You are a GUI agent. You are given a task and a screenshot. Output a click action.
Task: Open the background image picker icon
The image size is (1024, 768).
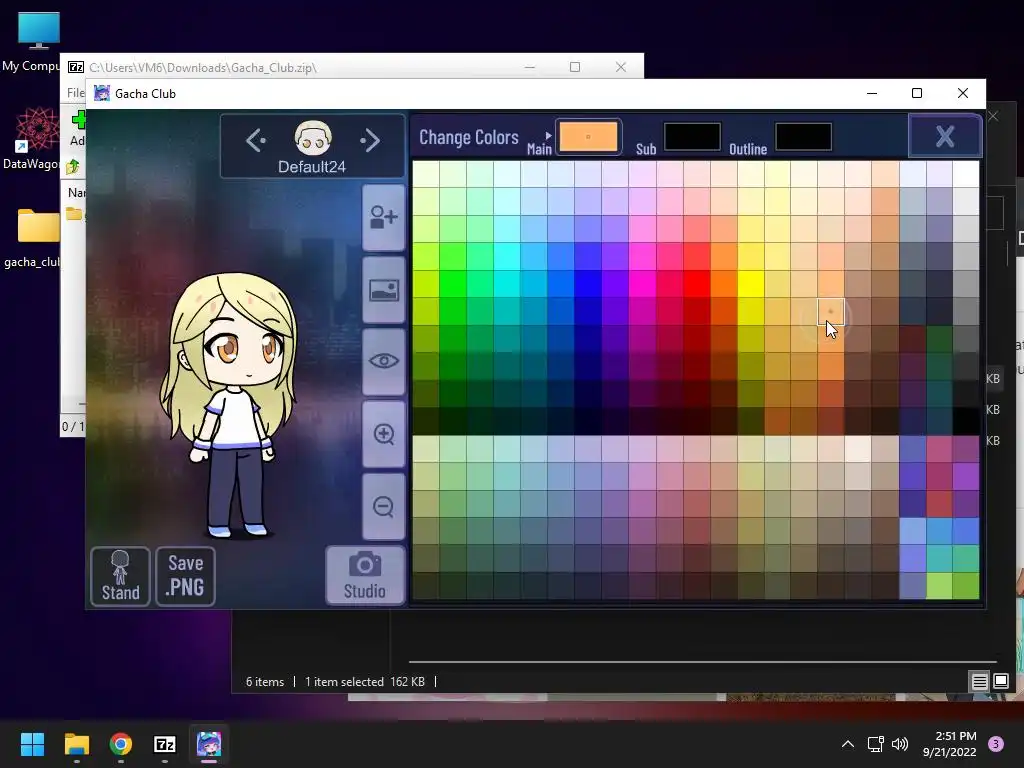(x=384, y=289)
